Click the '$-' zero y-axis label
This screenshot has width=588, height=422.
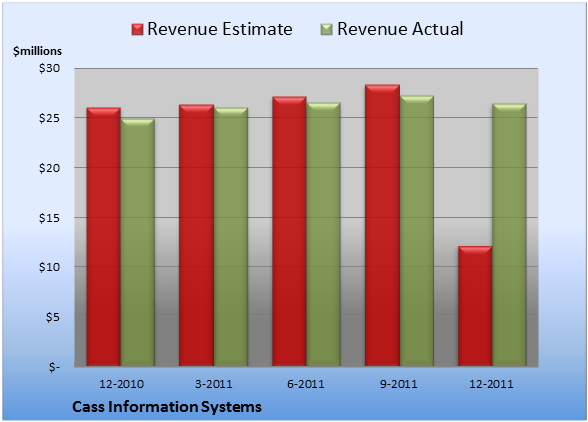(x=54, y=367)
